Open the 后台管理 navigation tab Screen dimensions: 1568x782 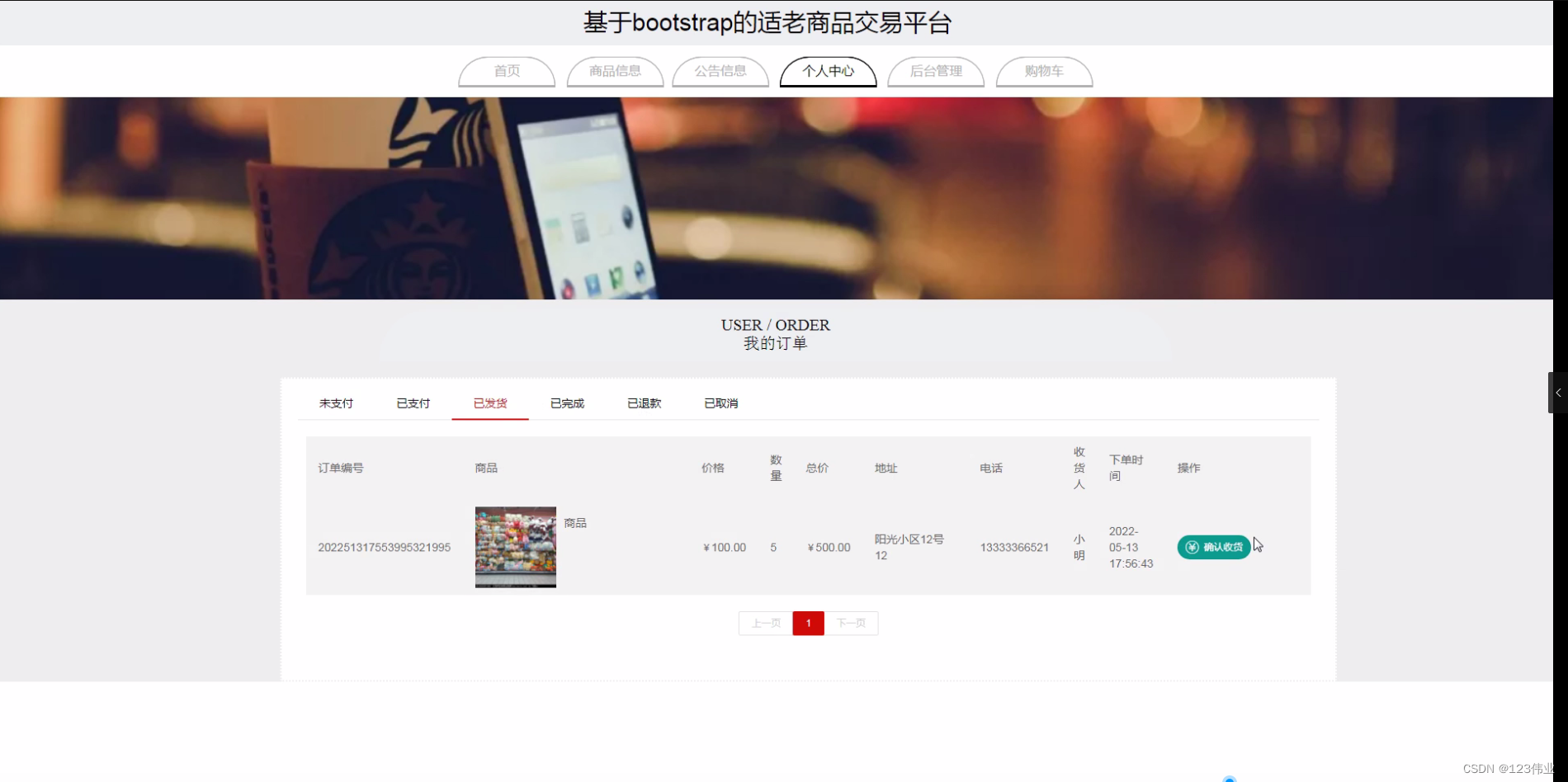coord(935,72)
